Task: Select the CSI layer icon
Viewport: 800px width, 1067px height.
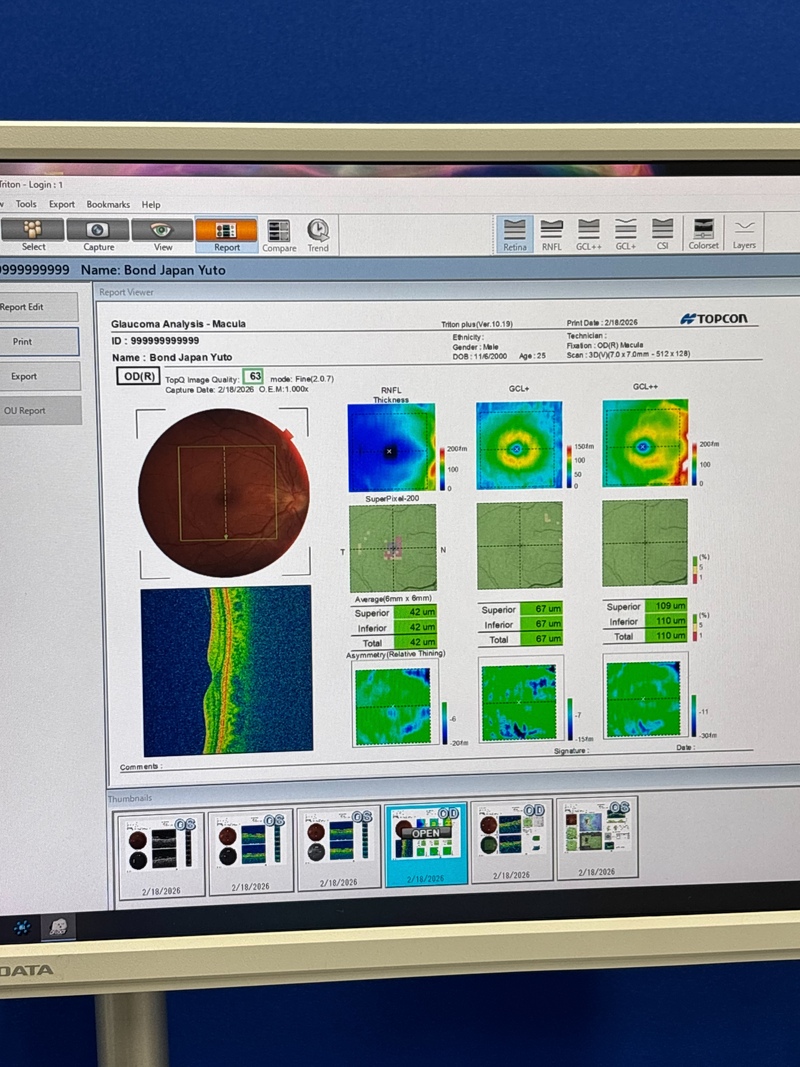Action: point(663,231)
